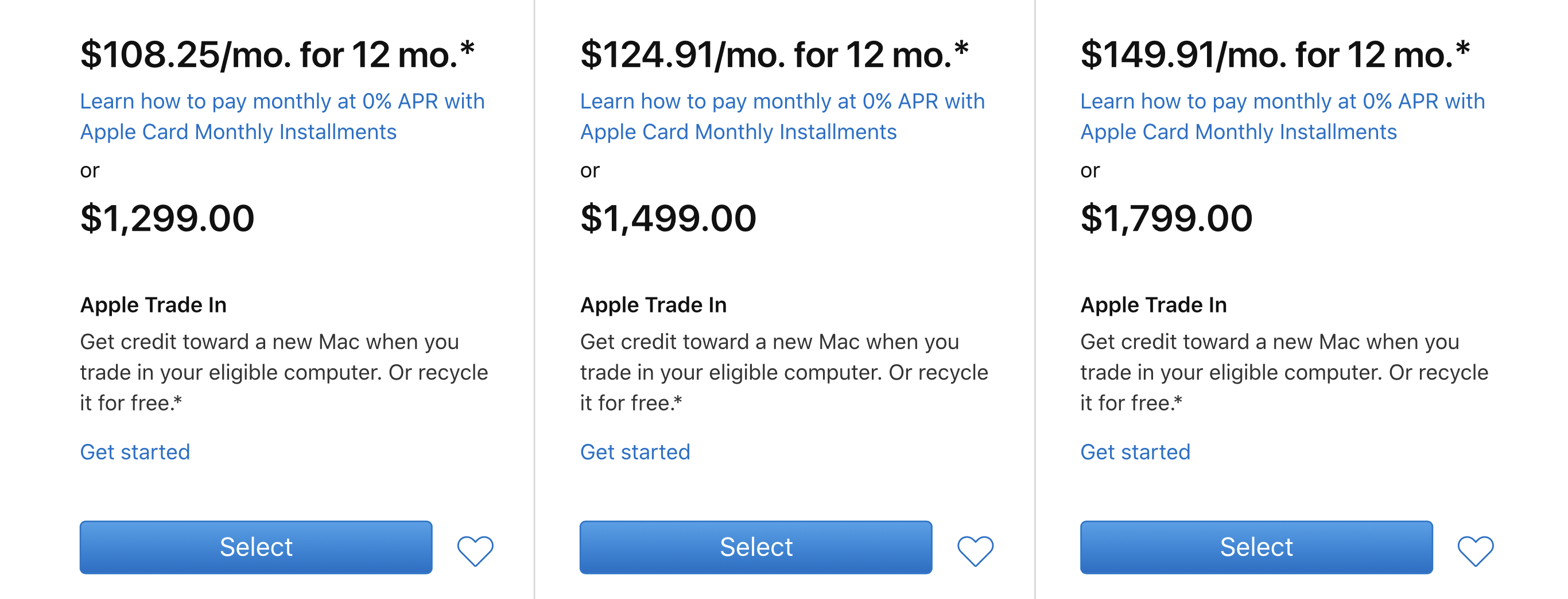Click the $149.91/mo. for 12 mo. price heading

pyautogui.click(x=1275, y=54)
